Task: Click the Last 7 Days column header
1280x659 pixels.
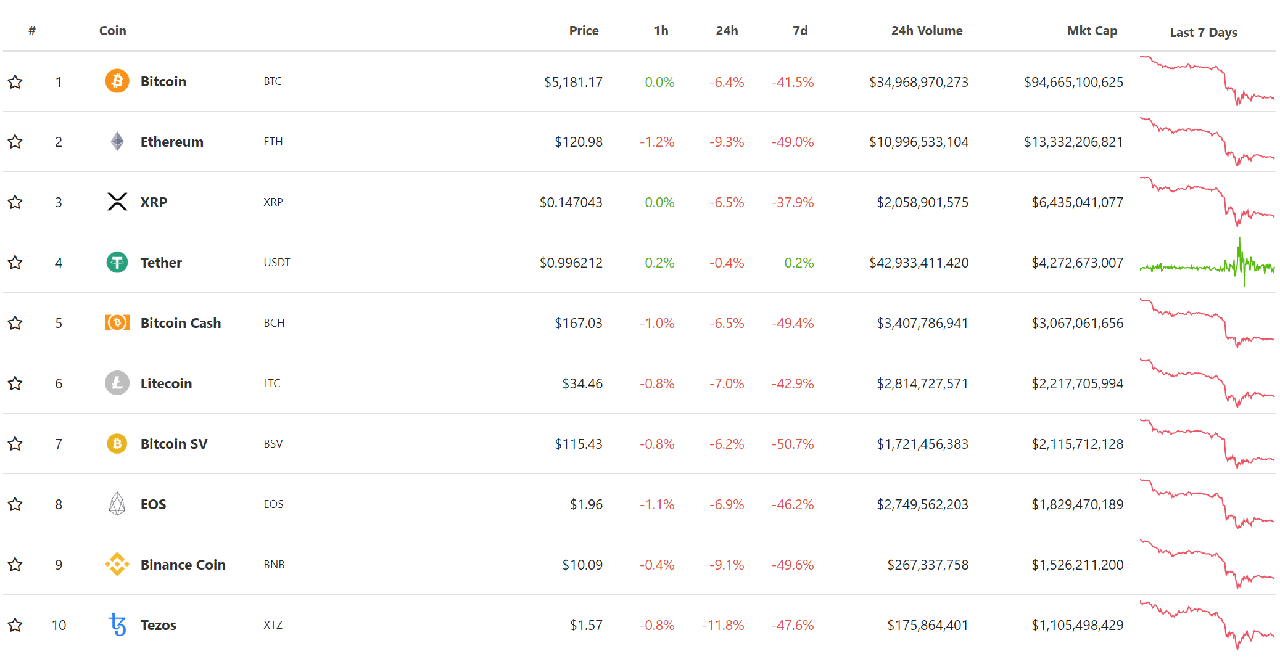Action: [1204, 33]
